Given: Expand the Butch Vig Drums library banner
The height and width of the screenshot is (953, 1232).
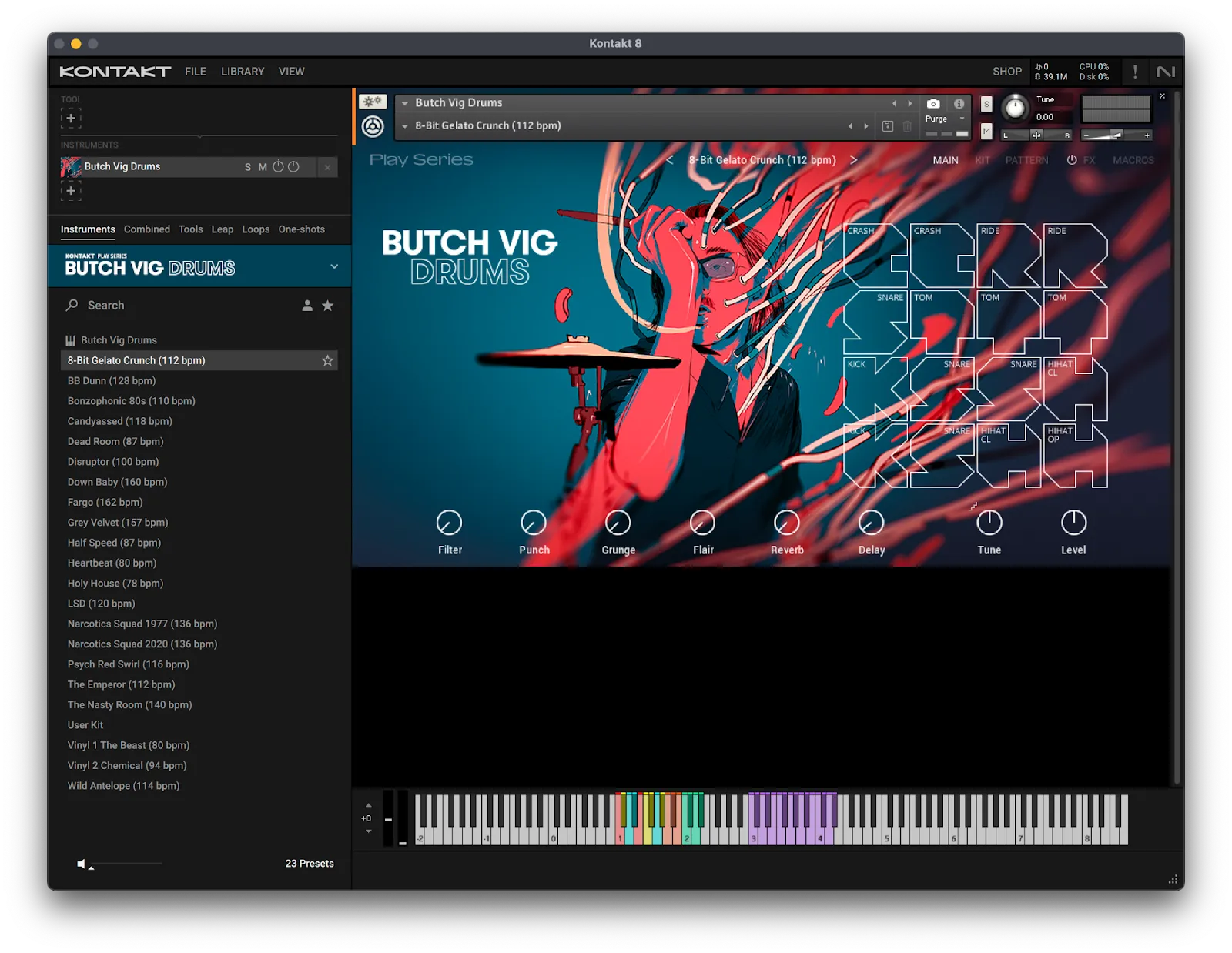Looking at the screenshot, I should (x=334, y=266).
